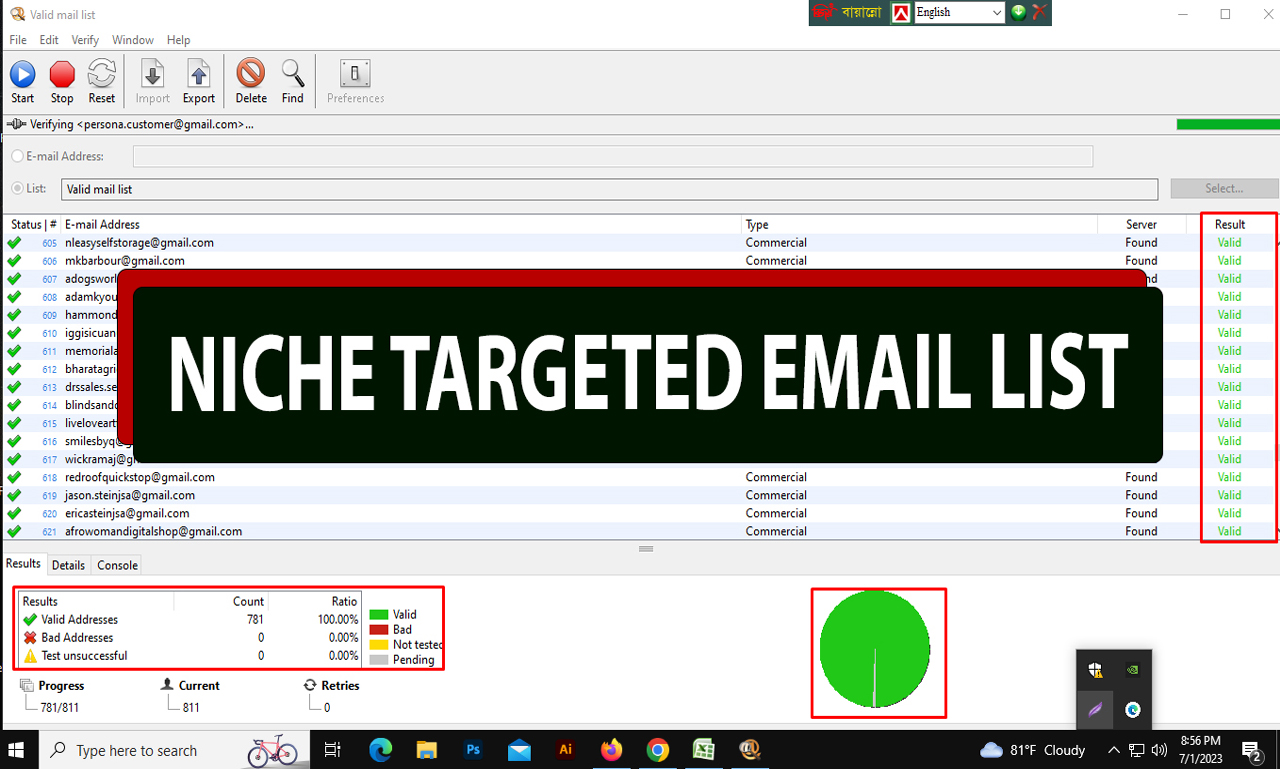Launch Photoshop from the taskbar

tap(473, 749)
